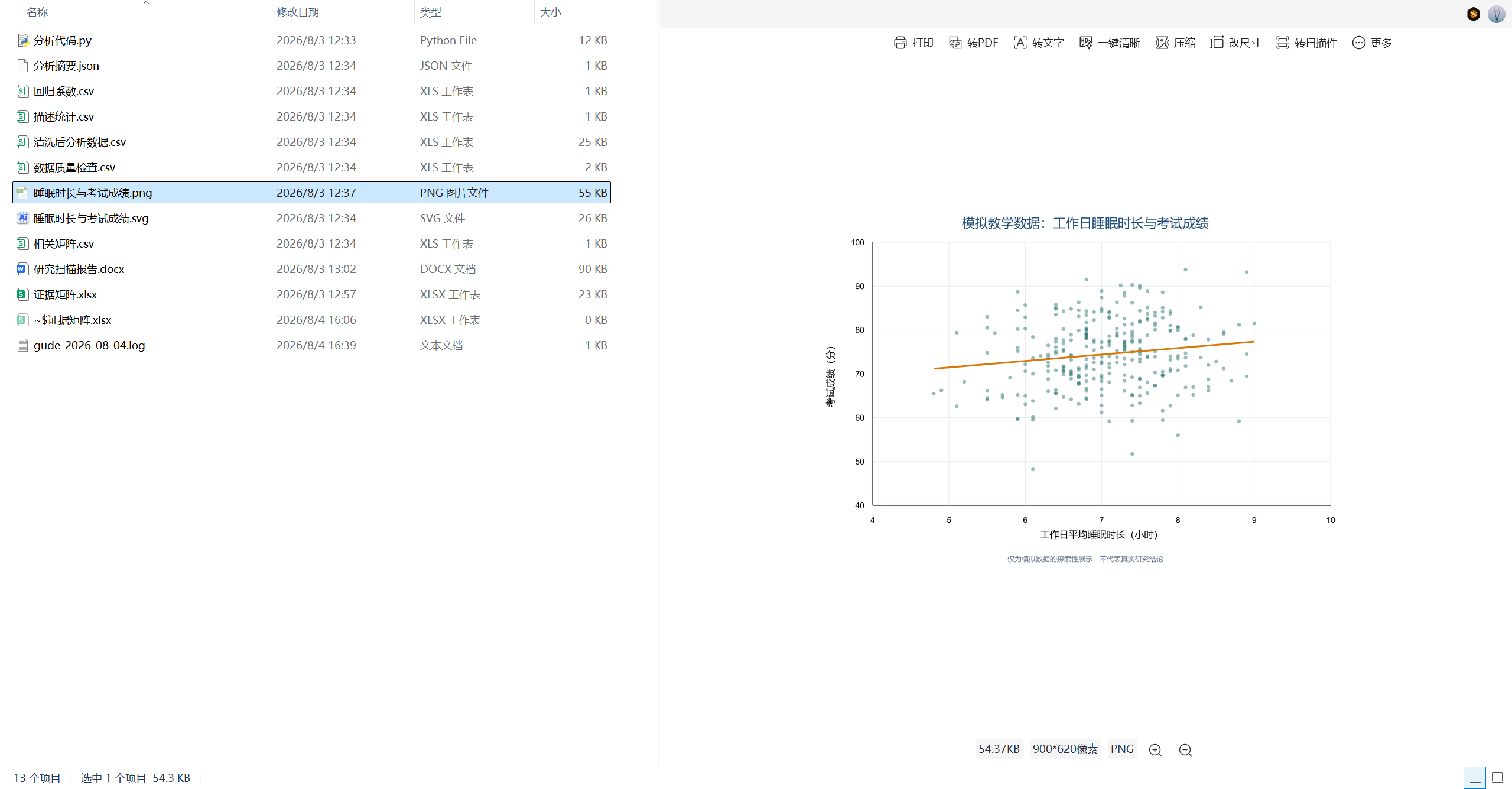Sort files by 大小 column
The image size is (1512, 789).
(x=551, y=12)
